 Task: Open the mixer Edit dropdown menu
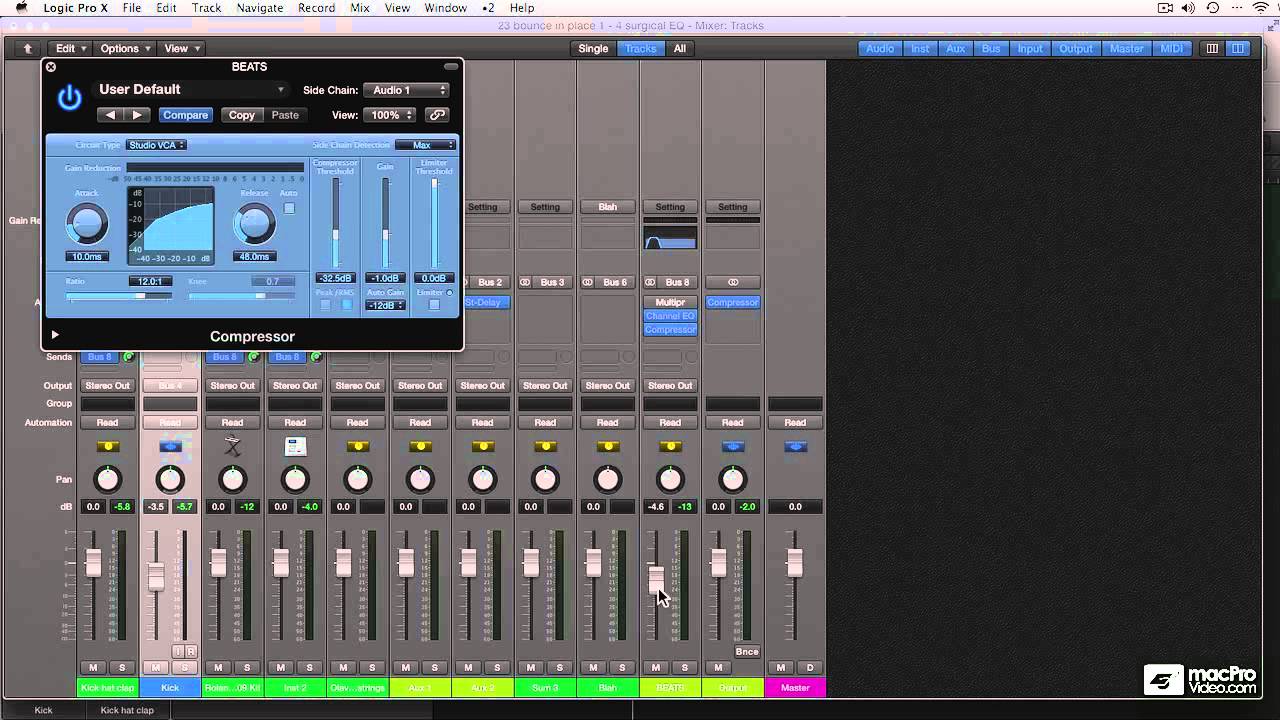[70, 48]
